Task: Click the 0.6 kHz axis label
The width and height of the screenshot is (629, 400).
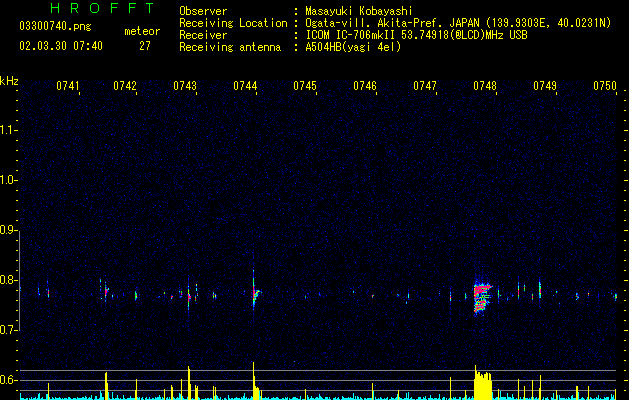Action: point(8,380)
